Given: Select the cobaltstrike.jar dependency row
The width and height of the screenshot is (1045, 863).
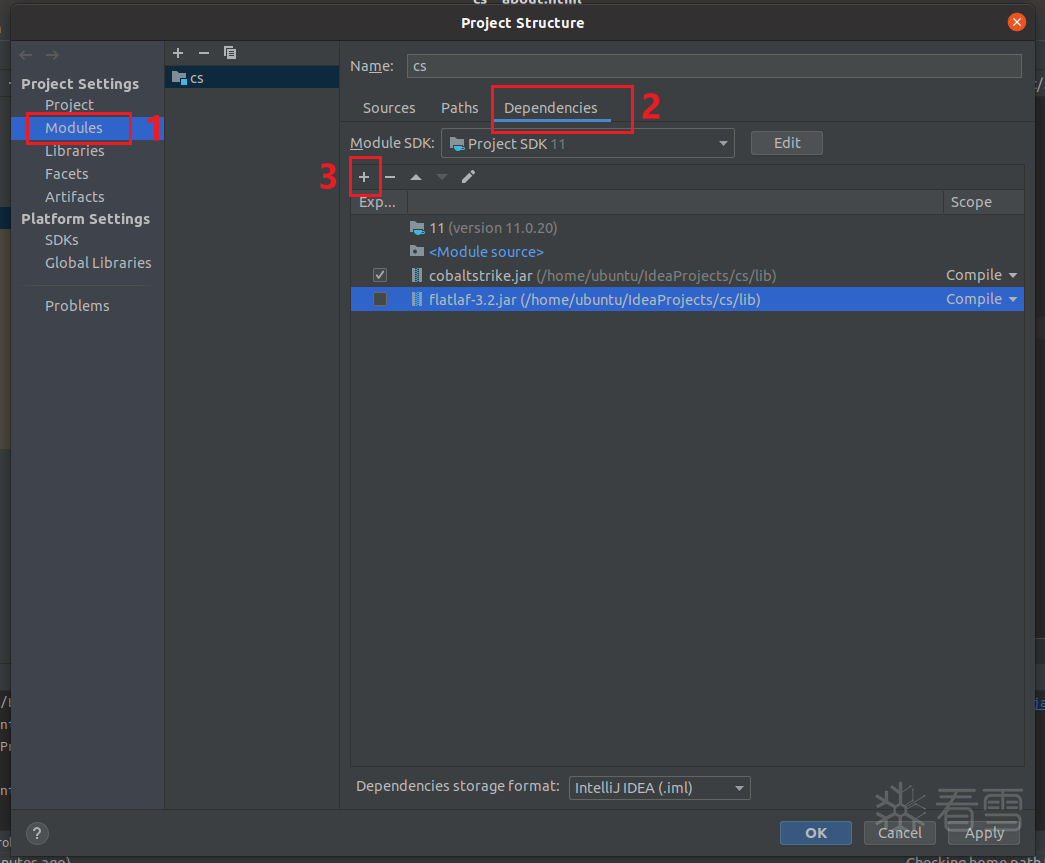Looking at the screenshot, I should coord(687,275).
